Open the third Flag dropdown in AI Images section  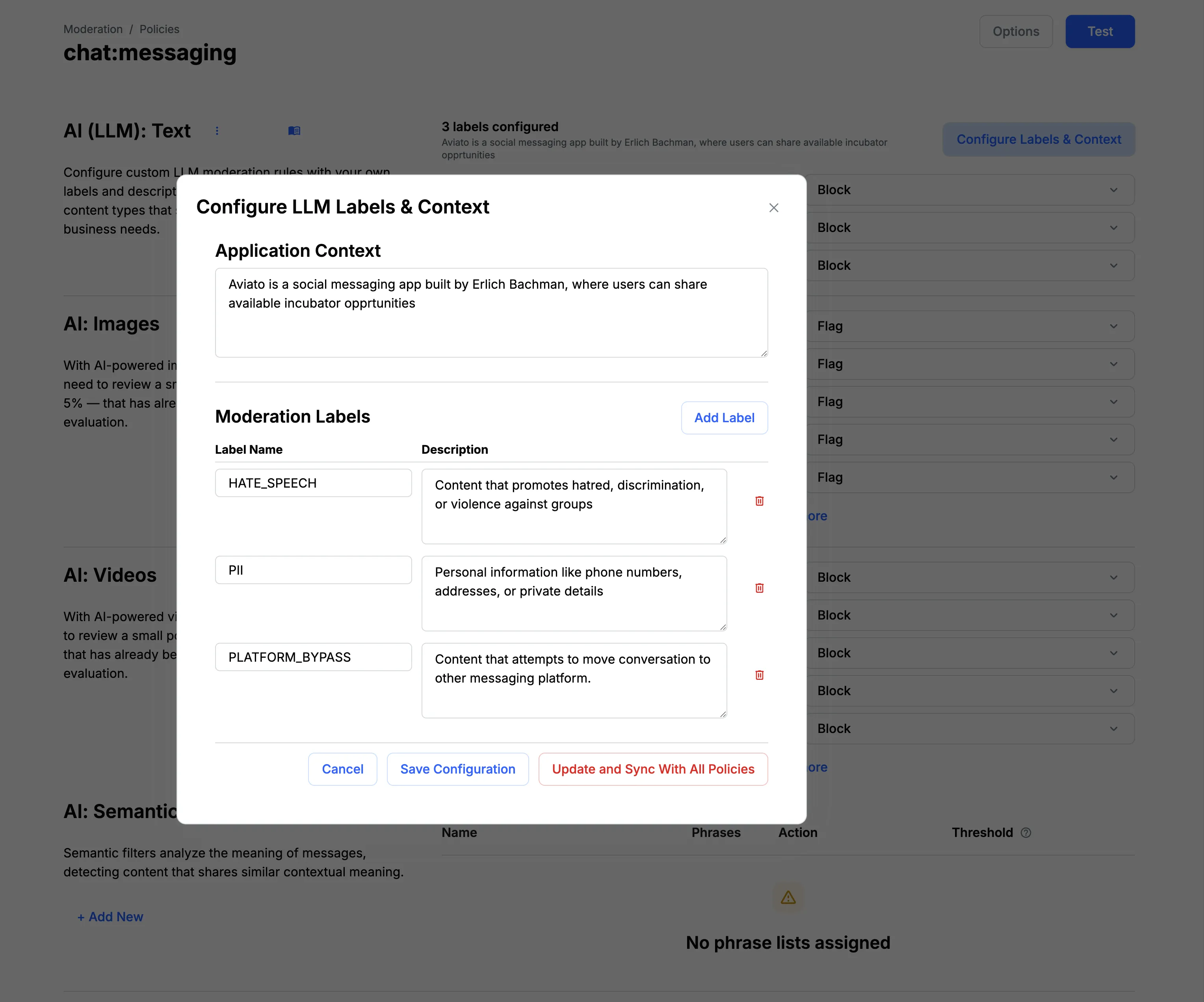tap(970, 402)
